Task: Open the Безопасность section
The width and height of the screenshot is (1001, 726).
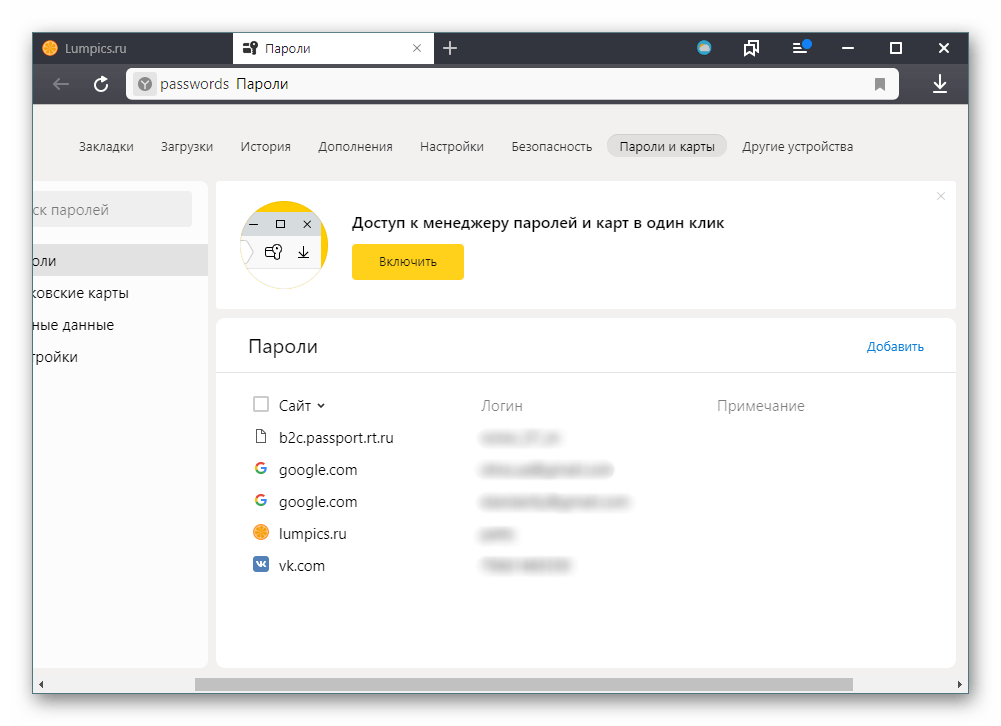Action: tap(551, 147)
